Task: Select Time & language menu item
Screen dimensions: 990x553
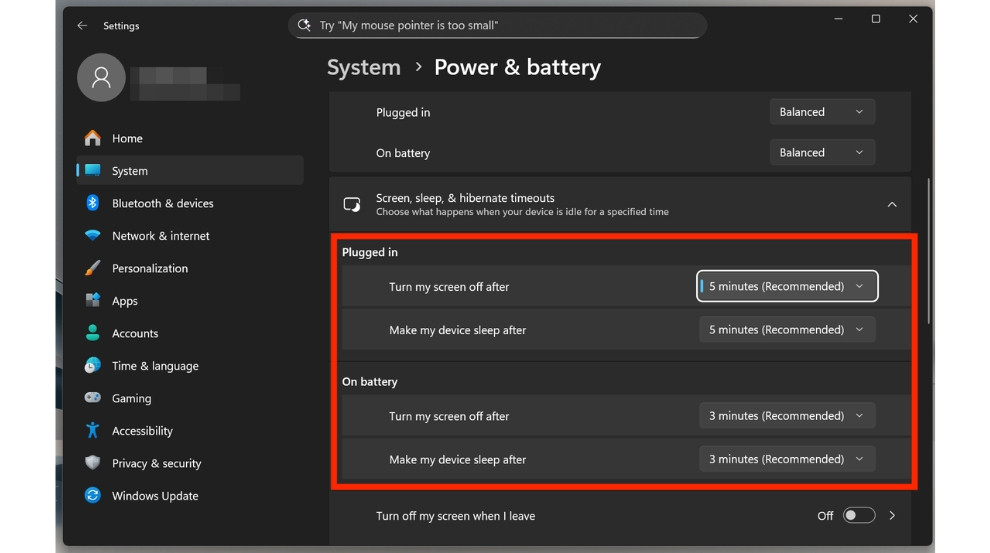Action: tap(155, 366)
